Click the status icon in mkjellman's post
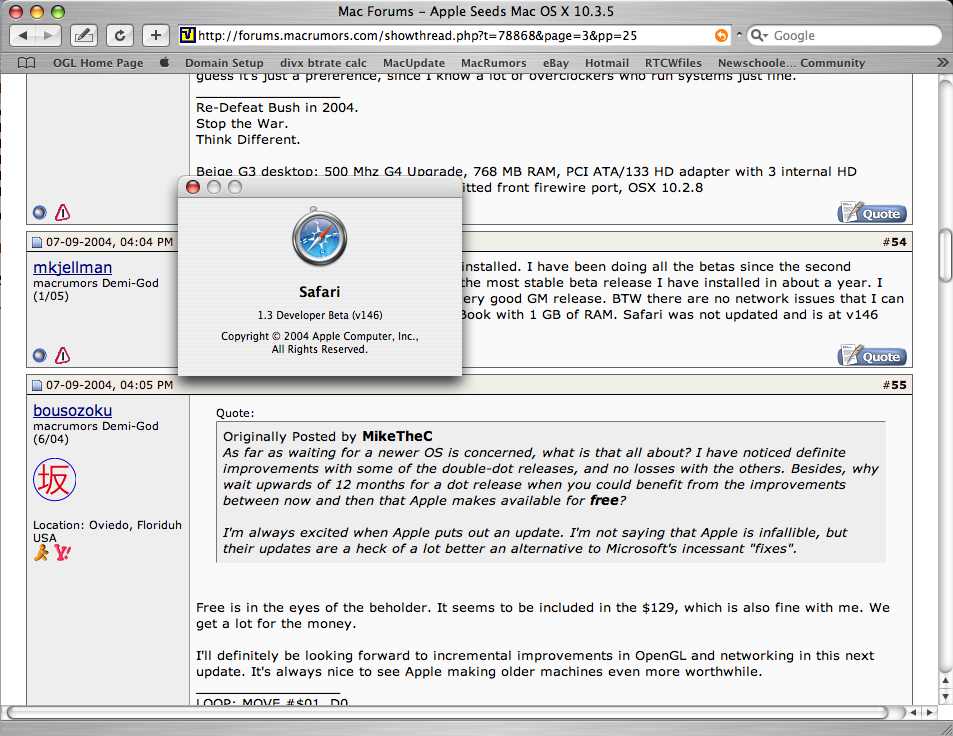This screenshot has height=736, width=953. (40, 356)
